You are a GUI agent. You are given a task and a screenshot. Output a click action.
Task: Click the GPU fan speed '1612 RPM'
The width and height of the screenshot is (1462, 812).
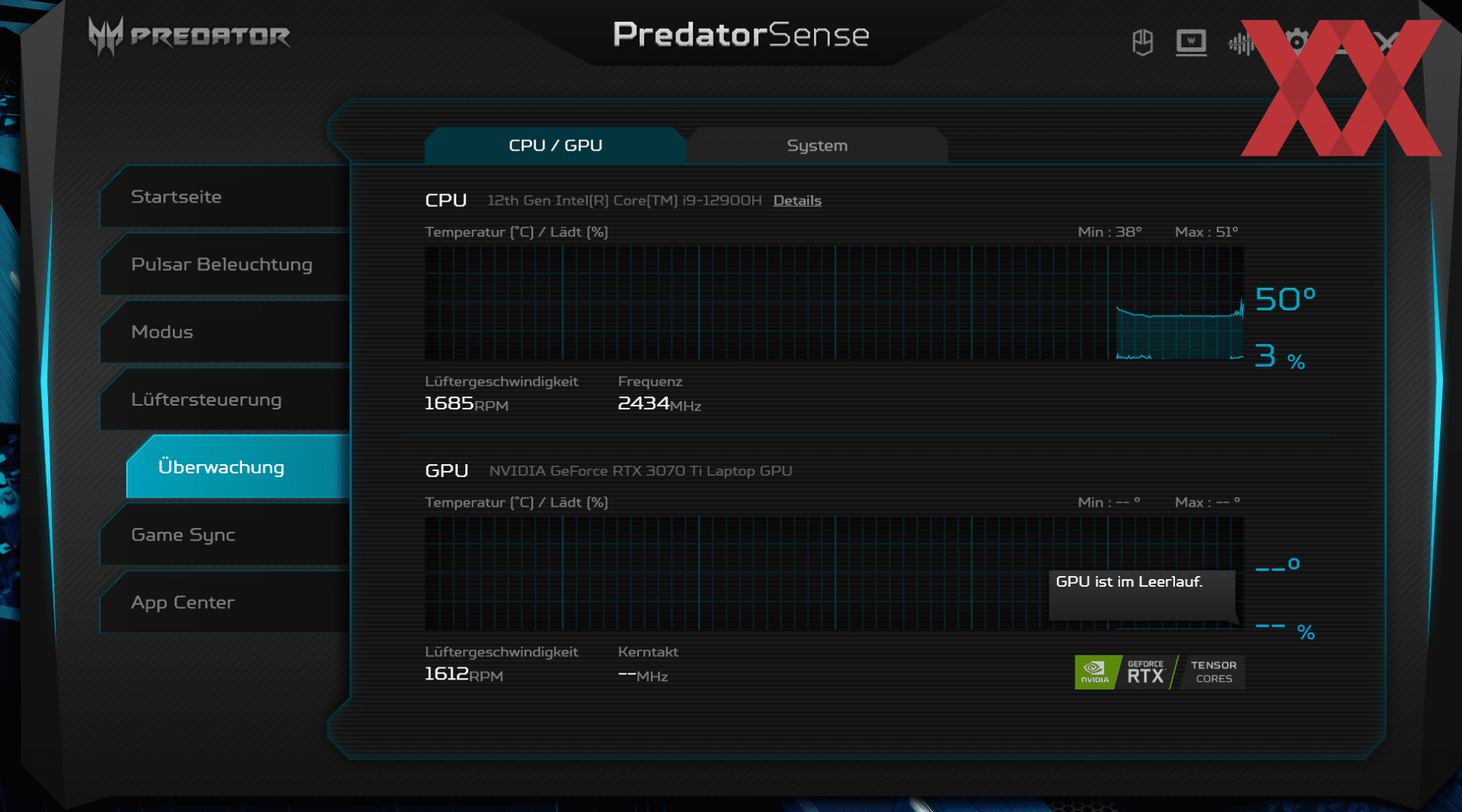pyautogui.click(x=464, y=674)
